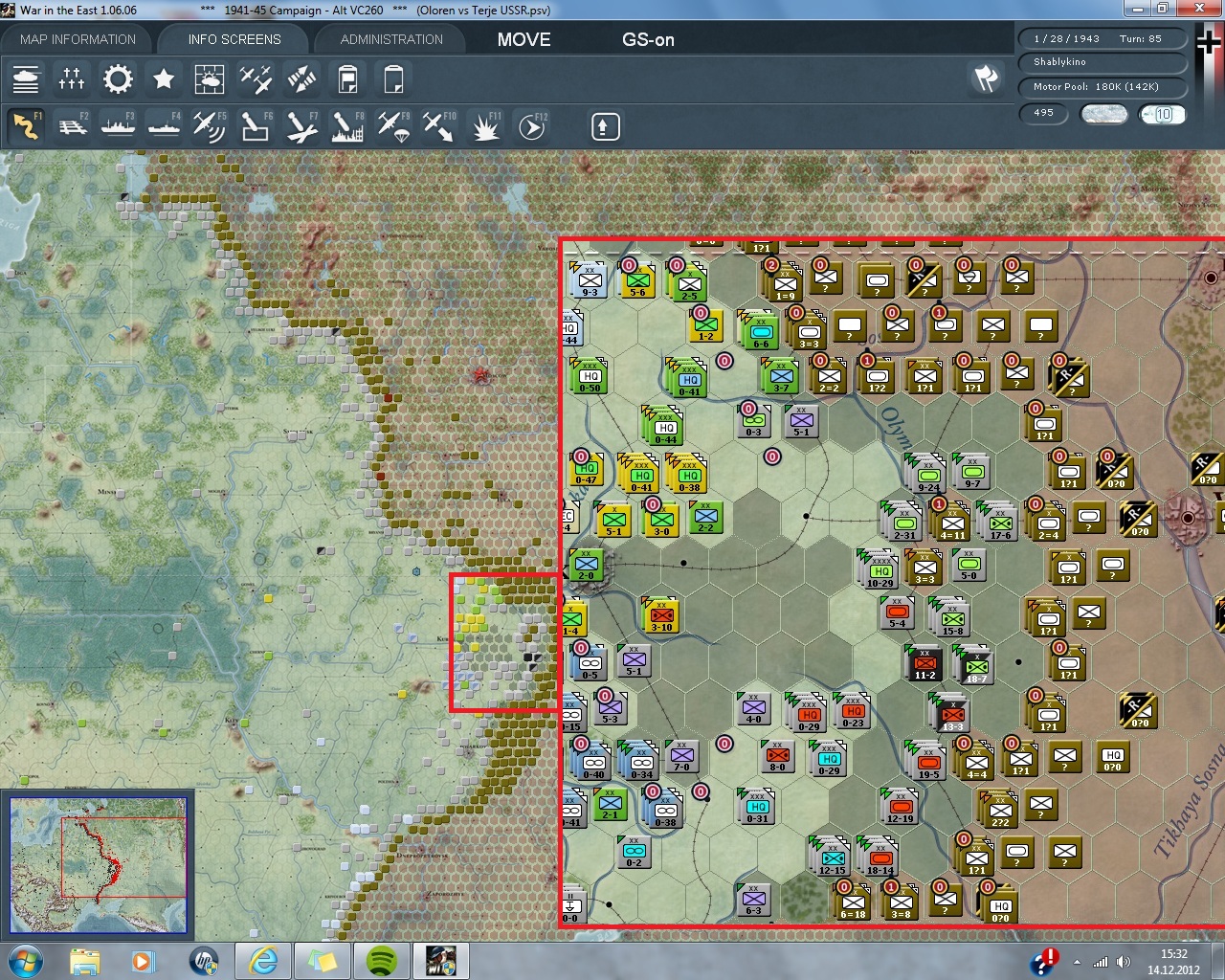Open the Windows Start menu
Viewport: 1225px width, 980px height.
pyautogui.click(x=25, y=960)
